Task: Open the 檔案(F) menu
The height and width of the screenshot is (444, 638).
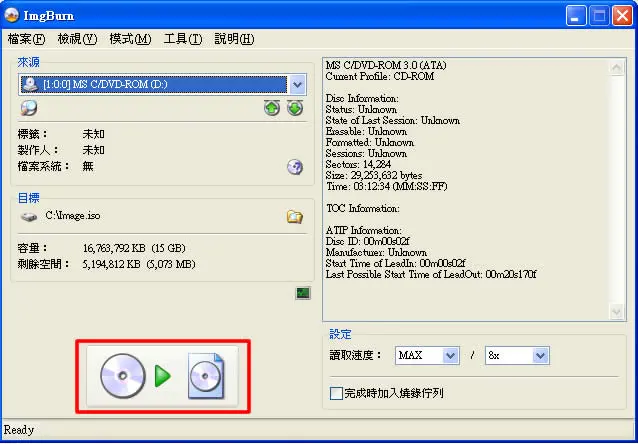Action: pos(26,39)
